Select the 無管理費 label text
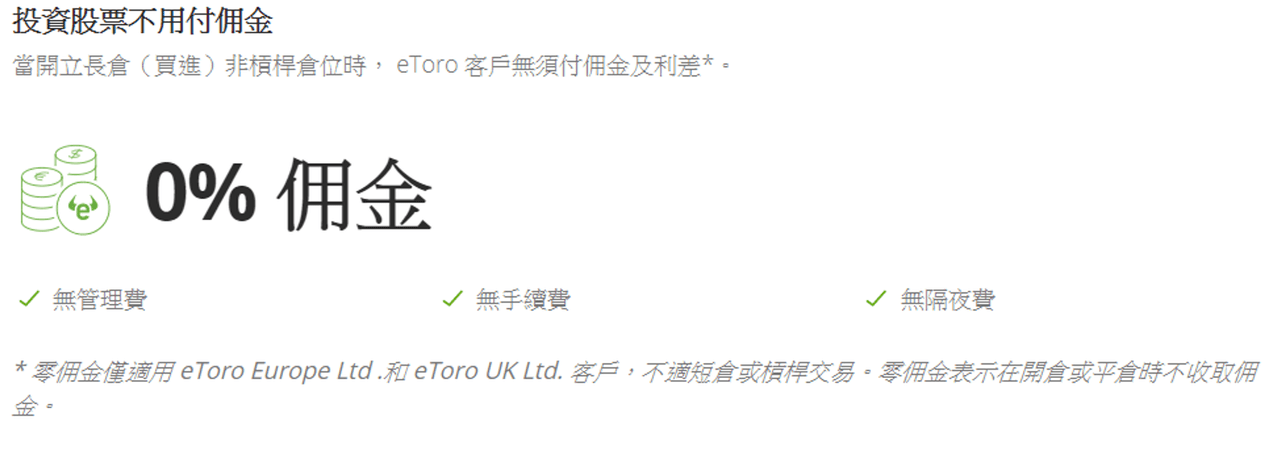The width and height of the screenshot is (1279, 451). (x=99, y=299)
